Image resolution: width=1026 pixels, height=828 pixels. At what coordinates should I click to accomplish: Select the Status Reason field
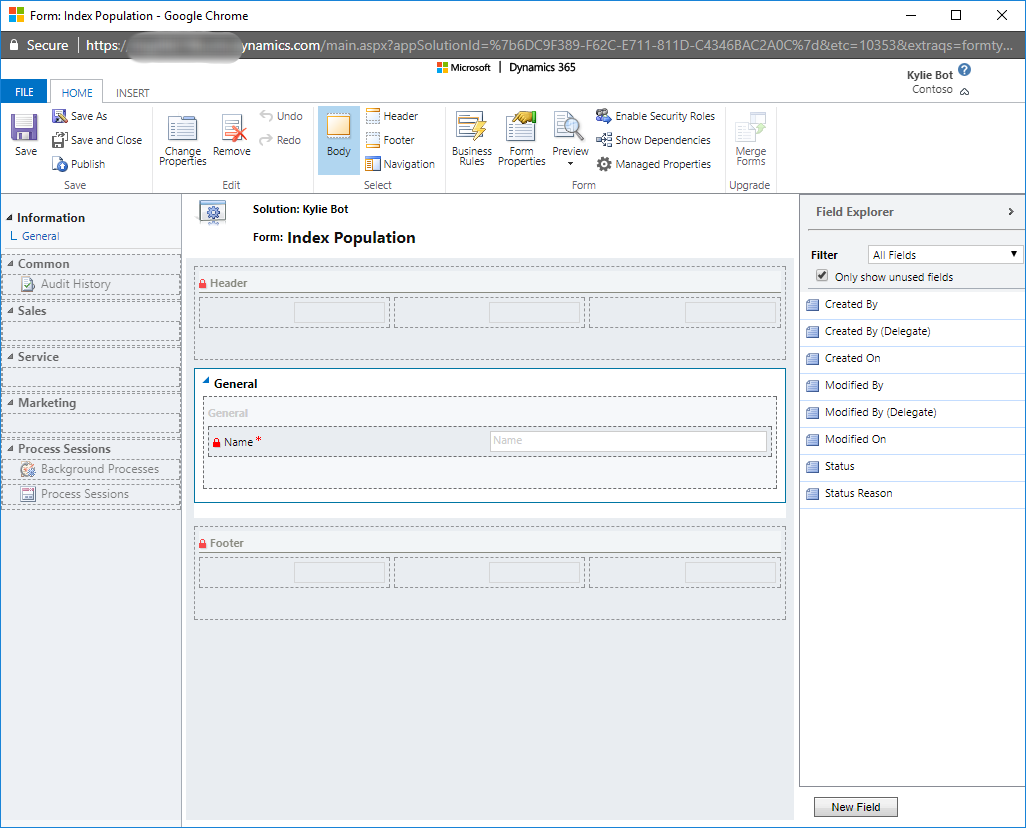912,494
